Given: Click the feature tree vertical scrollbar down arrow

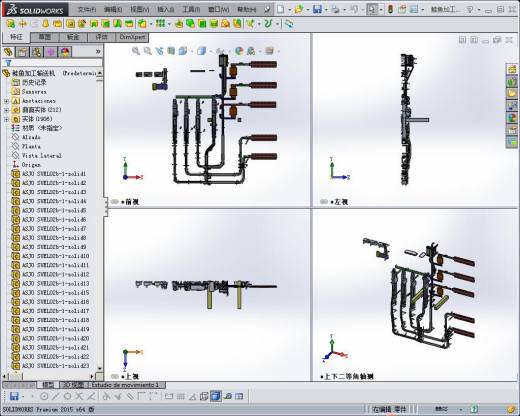Looking at the screenshot, I should (x=99, y=368).
